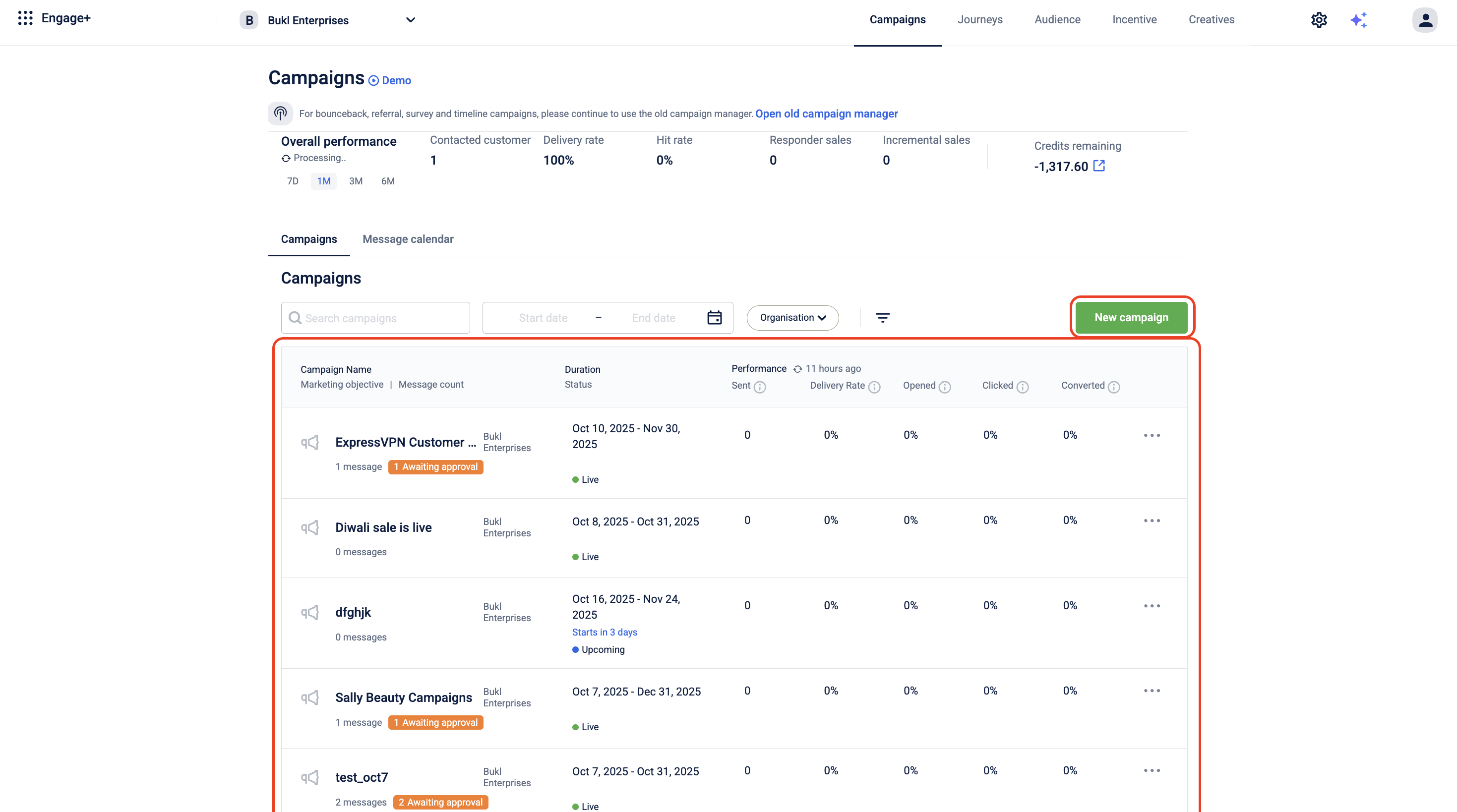Select the 7D performance period

pyautogui.click(x=293, y=181)
